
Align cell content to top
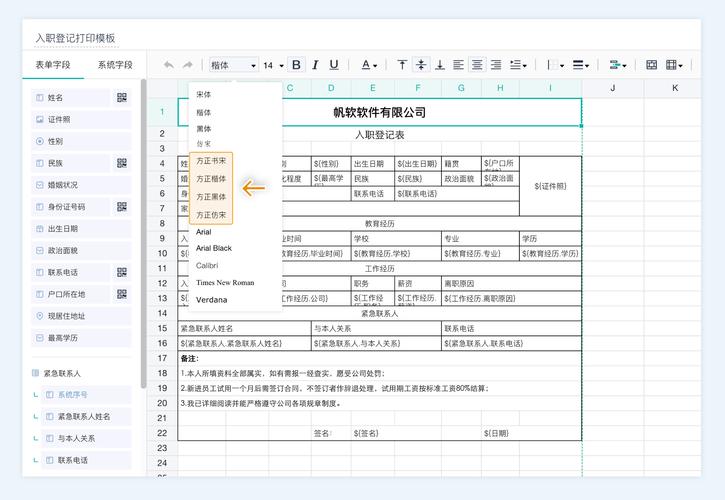[402, 65]
